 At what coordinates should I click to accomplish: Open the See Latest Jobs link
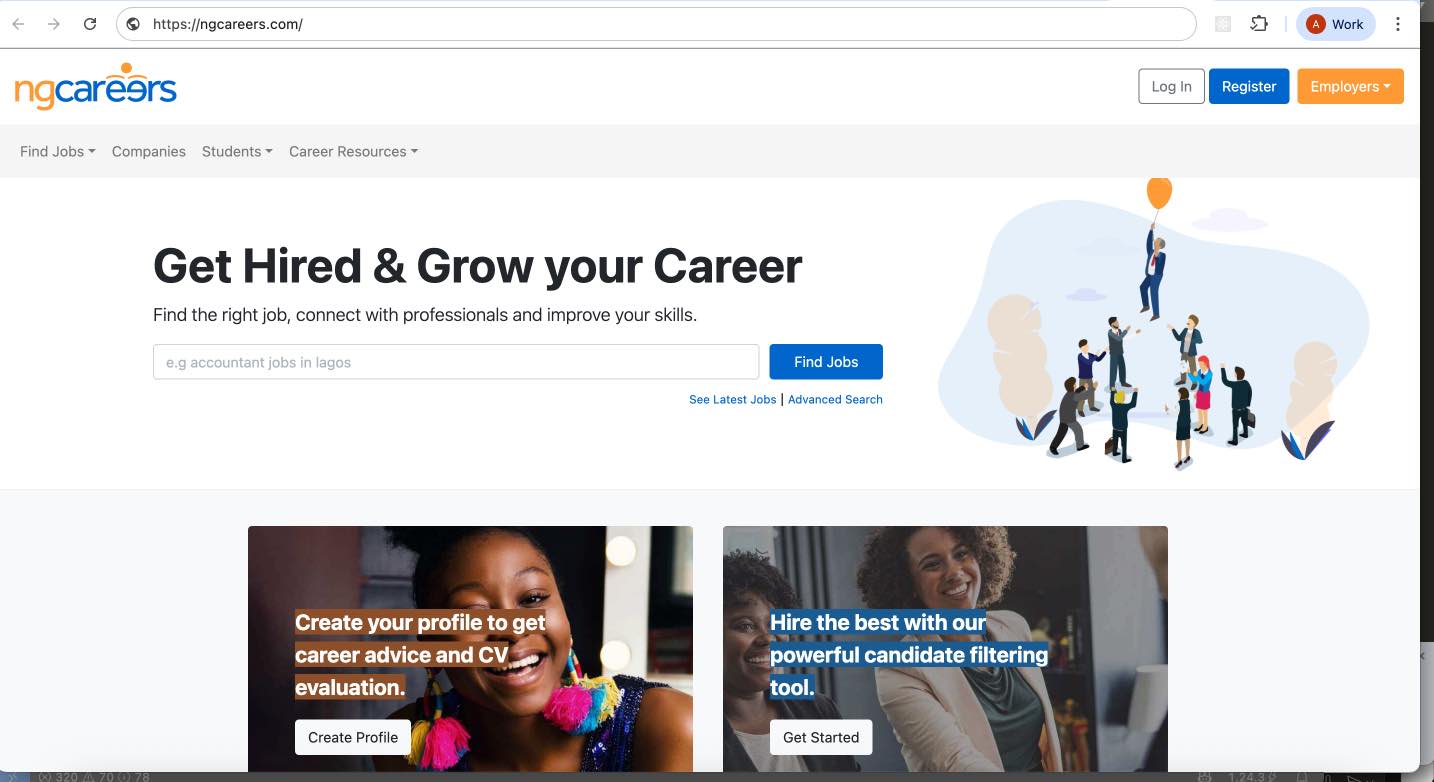(732, 399)
